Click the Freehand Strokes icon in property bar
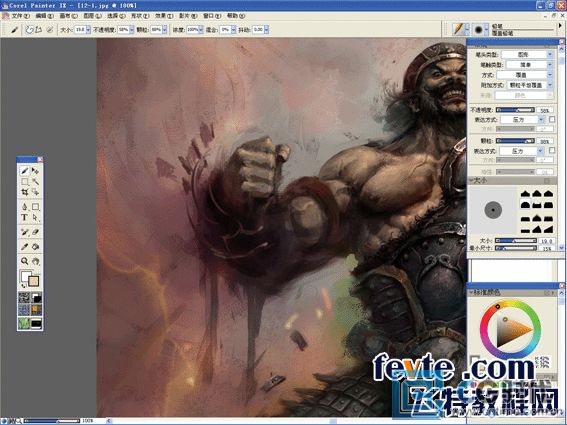Screen dimensions: 567x425 point(29,30)
